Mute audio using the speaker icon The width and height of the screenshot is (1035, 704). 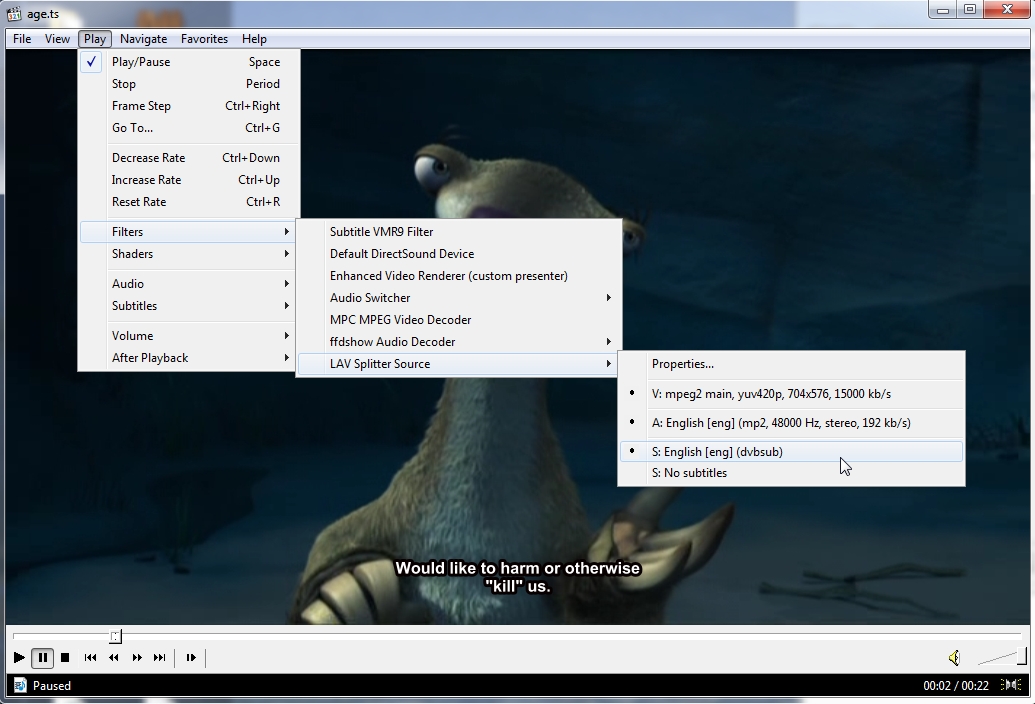(x=954, y=657)
